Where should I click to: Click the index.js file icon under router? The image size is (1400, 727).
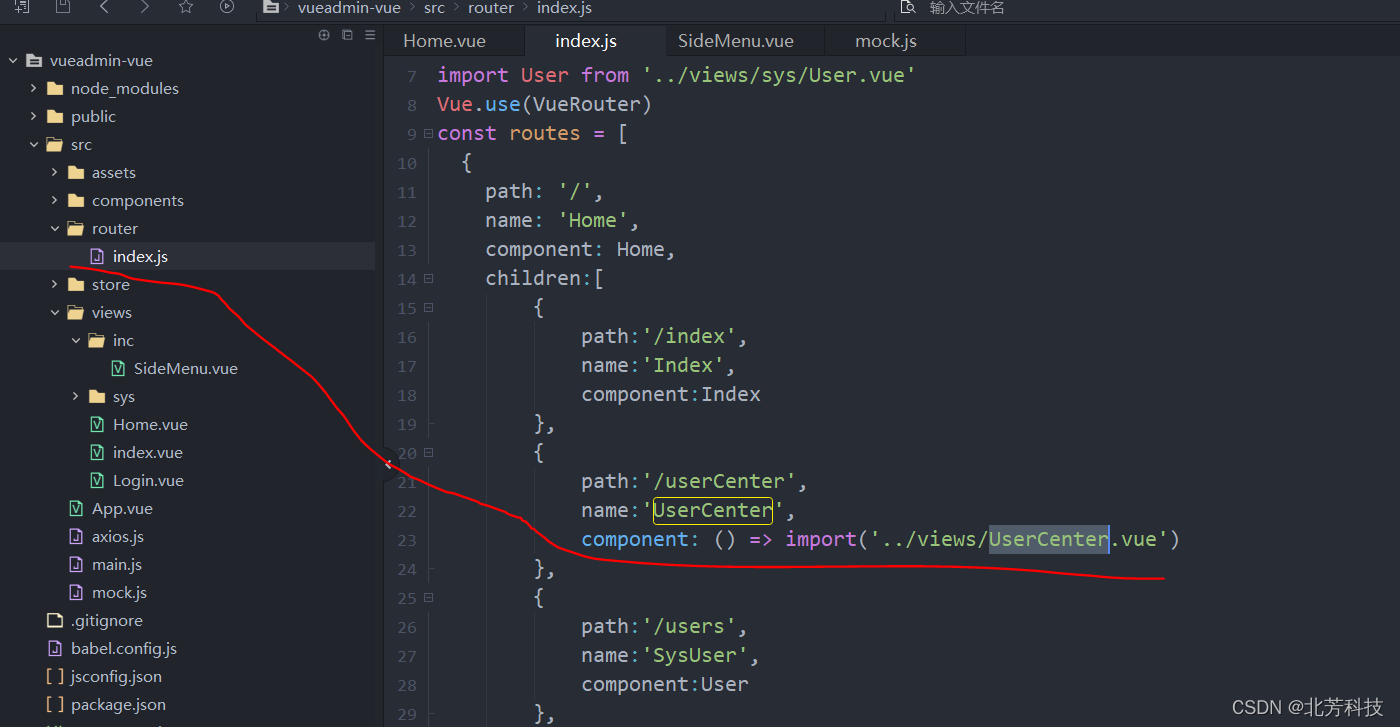click(x=97, y=256)
